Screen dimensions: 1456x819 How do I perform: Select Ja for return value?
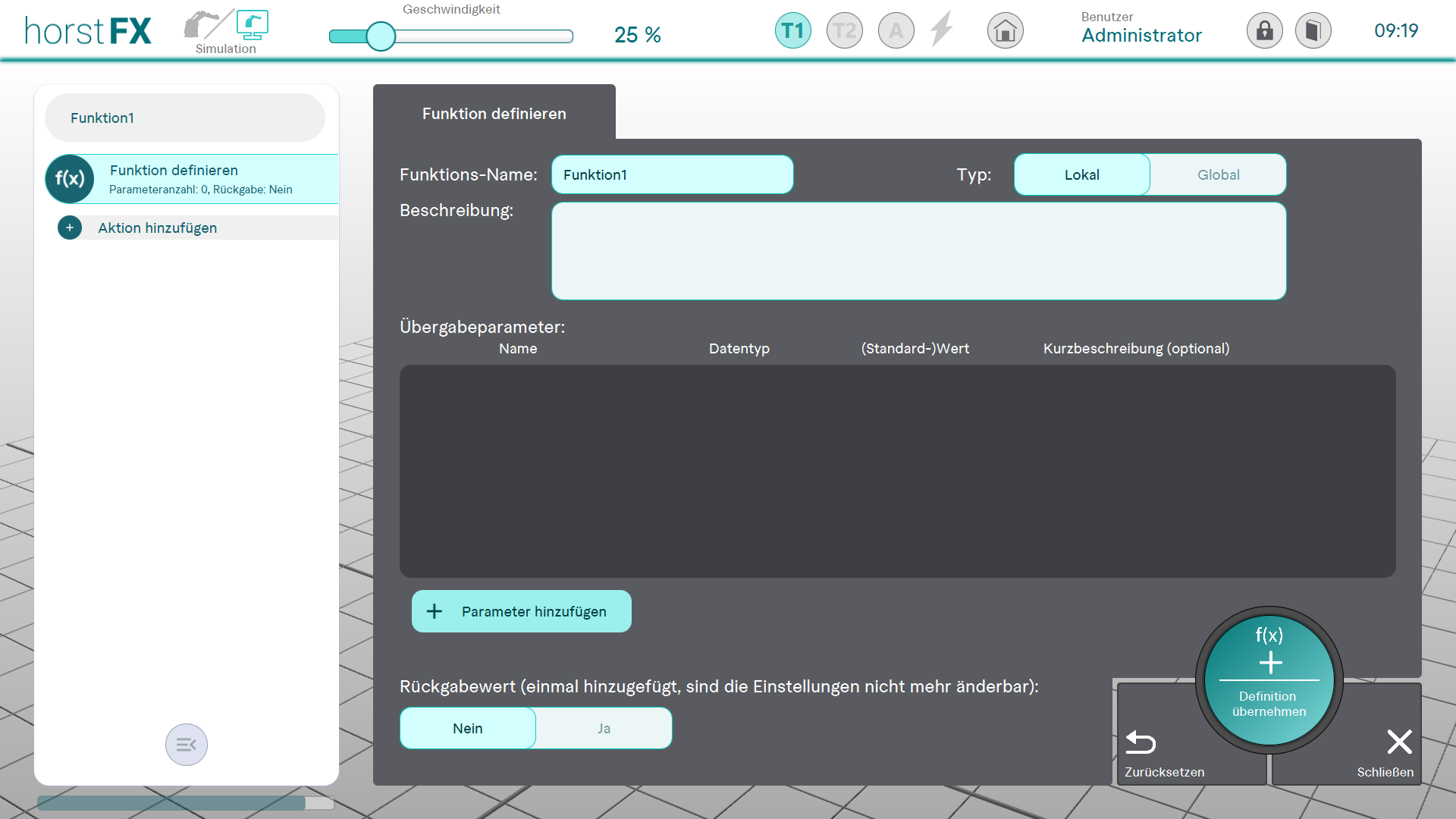(x=604, y=729)
